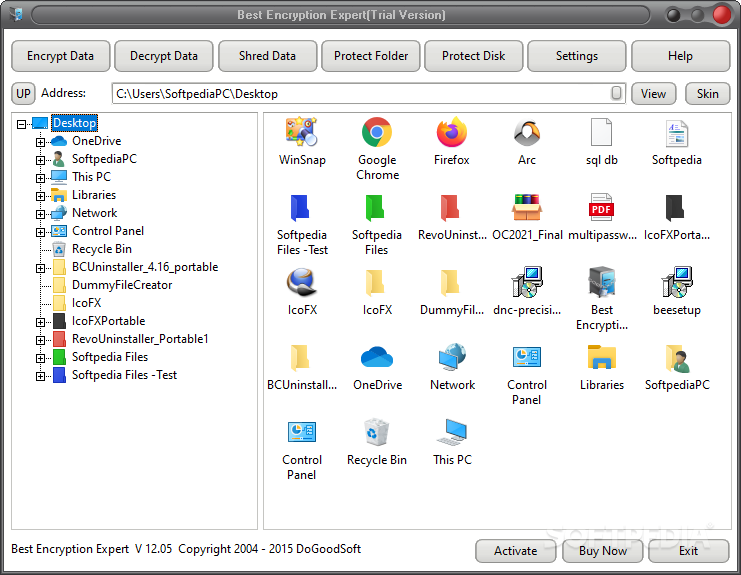Screen dimensions: 741x575
Task: Expand the RevoUninstaller_Portable1 tree node
Action: coord(41,340)
